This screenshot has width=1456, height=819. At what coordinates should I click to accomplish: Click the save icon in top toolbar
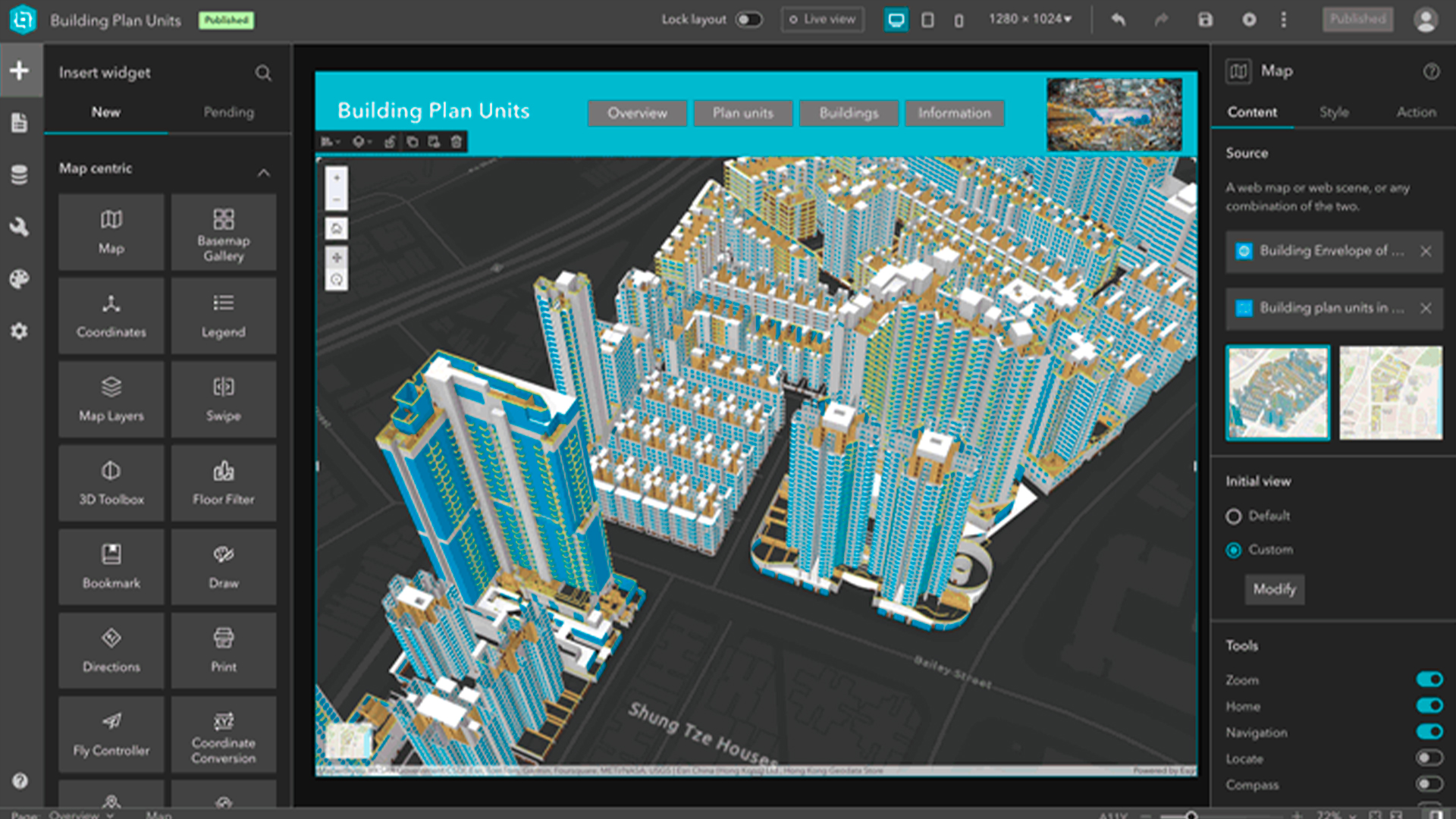pyautogui.click(x=1205, y=20)
